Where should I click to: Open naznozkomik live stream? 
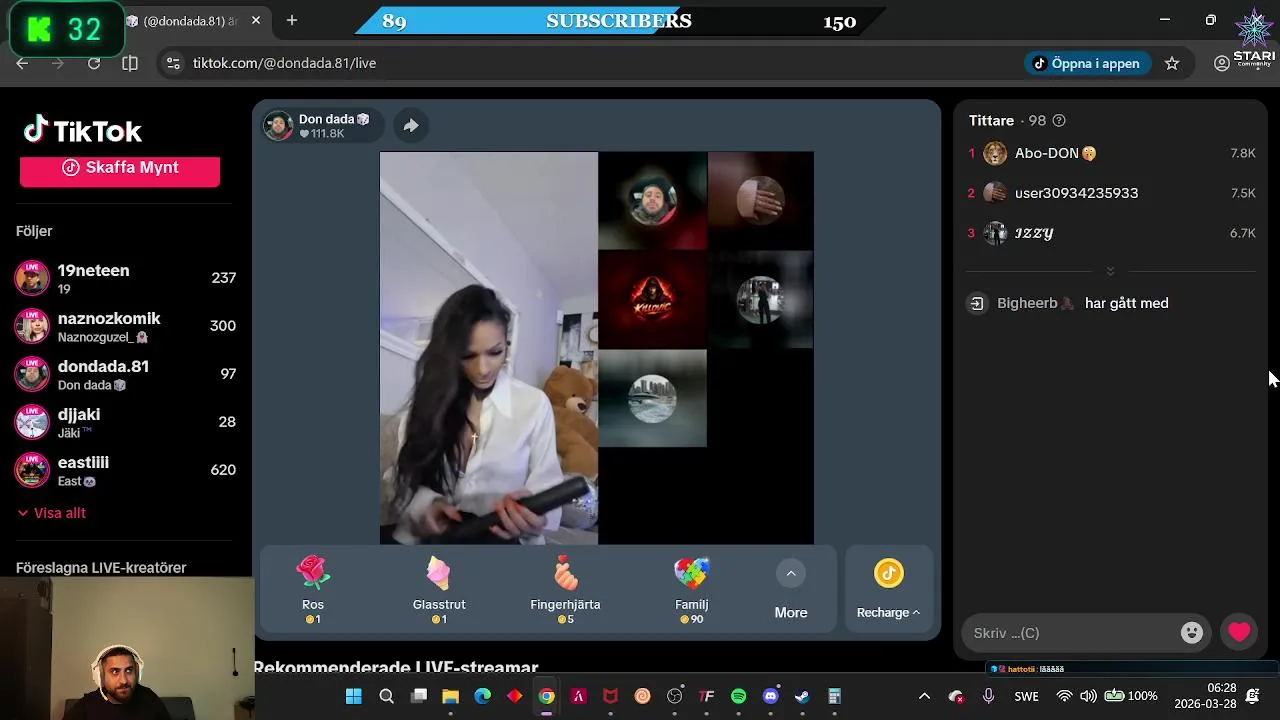(125, 325)
